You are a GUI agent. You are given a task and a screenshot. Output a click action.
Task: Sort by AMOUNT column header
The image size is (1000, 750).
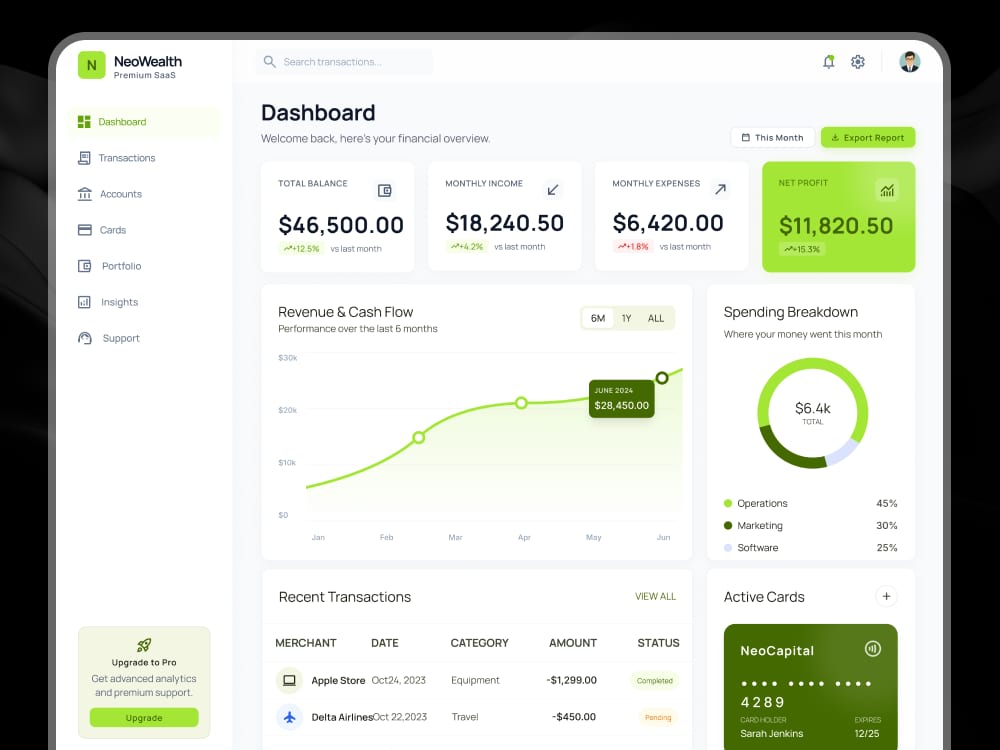573,643
